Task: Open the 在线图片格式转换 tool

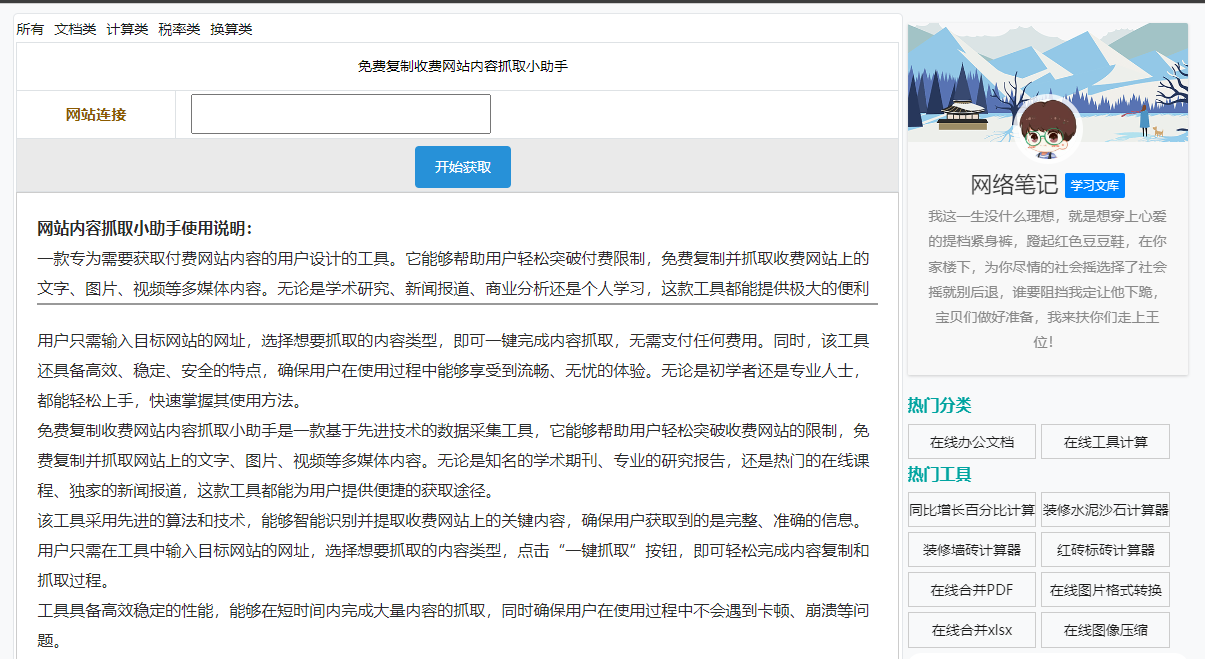Action: 1105,590
